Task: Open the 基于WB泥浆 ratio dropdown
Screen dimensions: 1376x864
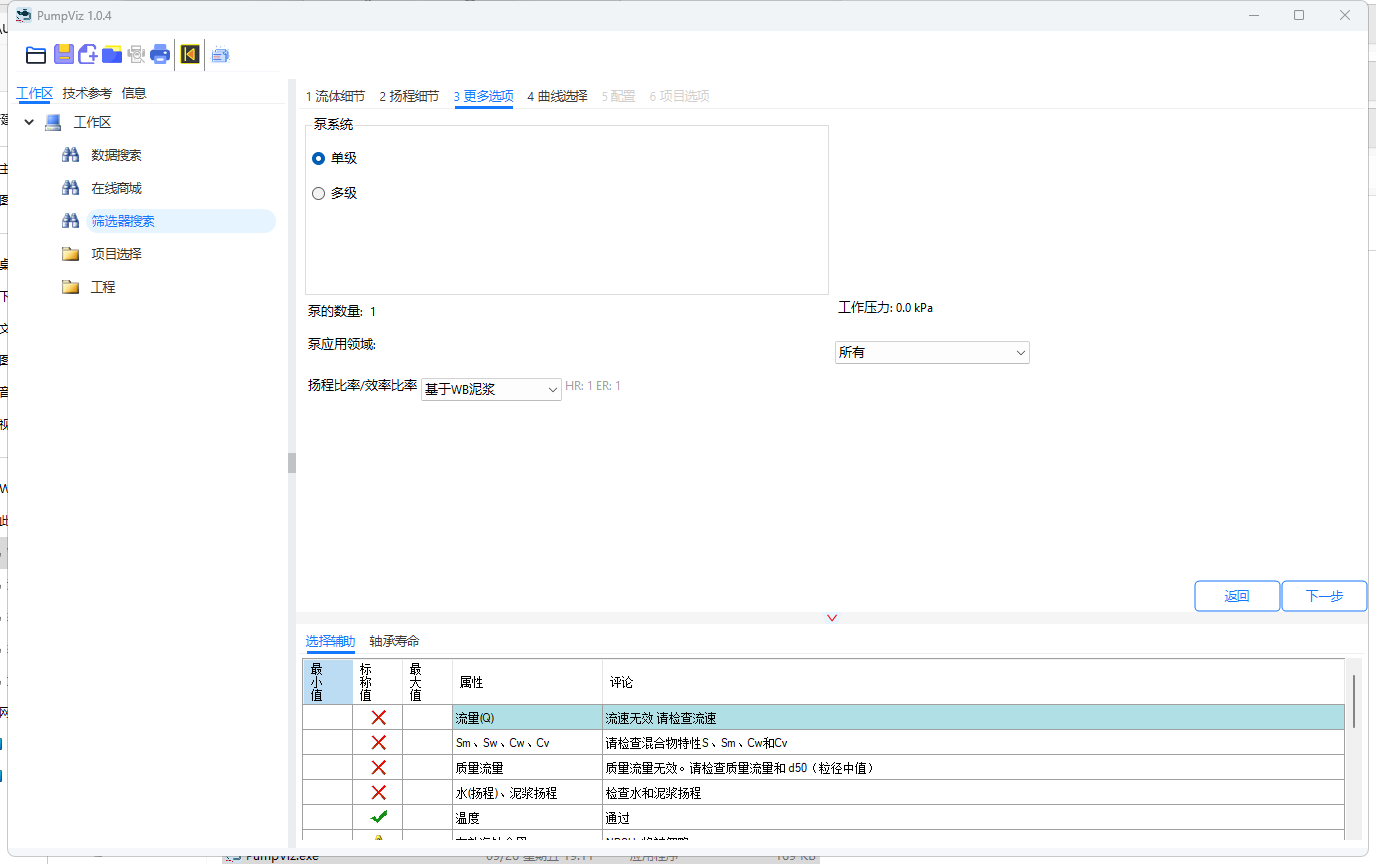Action: 490,389
